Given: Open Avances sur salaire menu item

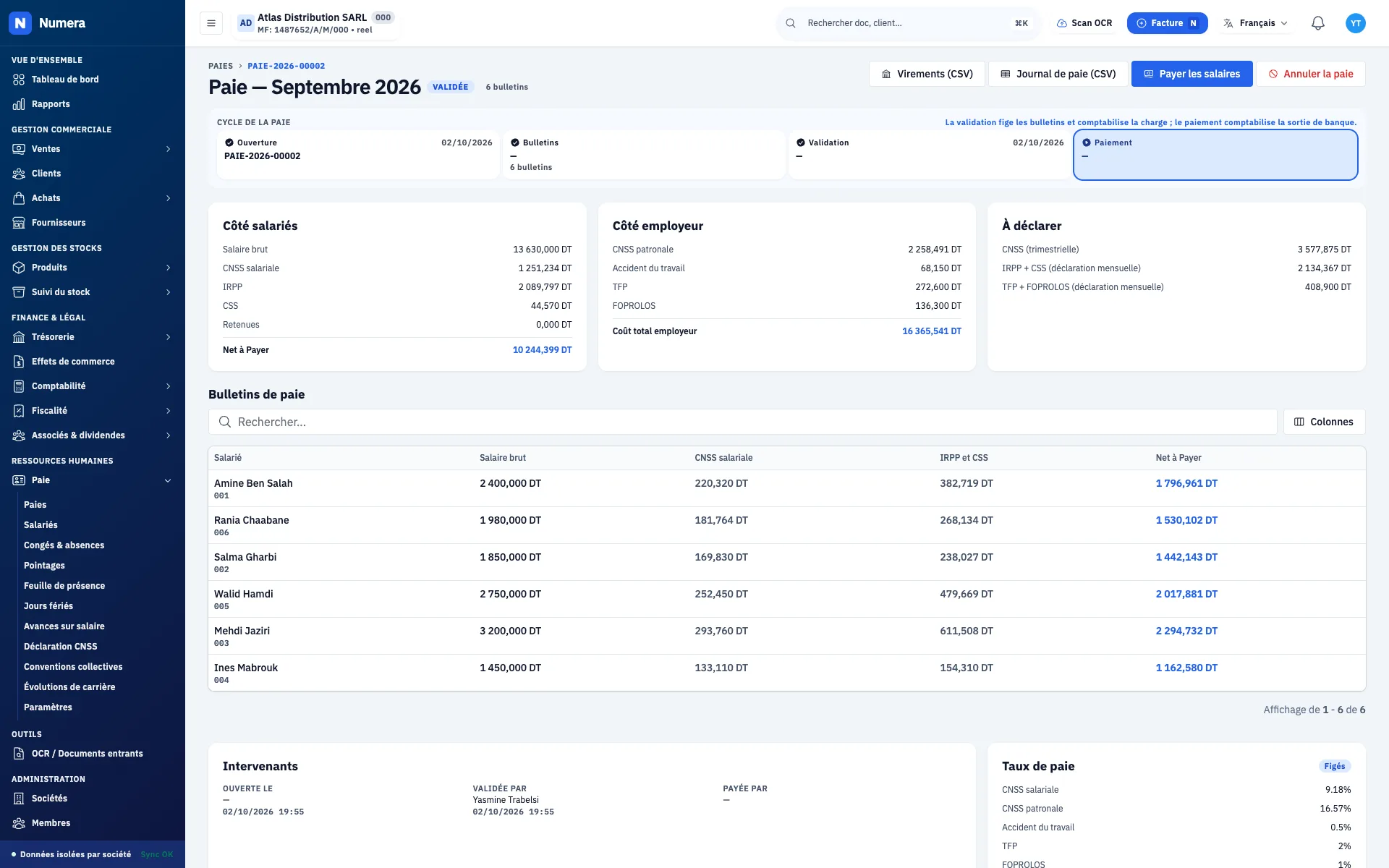Looking at the screenshot, I should pos(64,626).
